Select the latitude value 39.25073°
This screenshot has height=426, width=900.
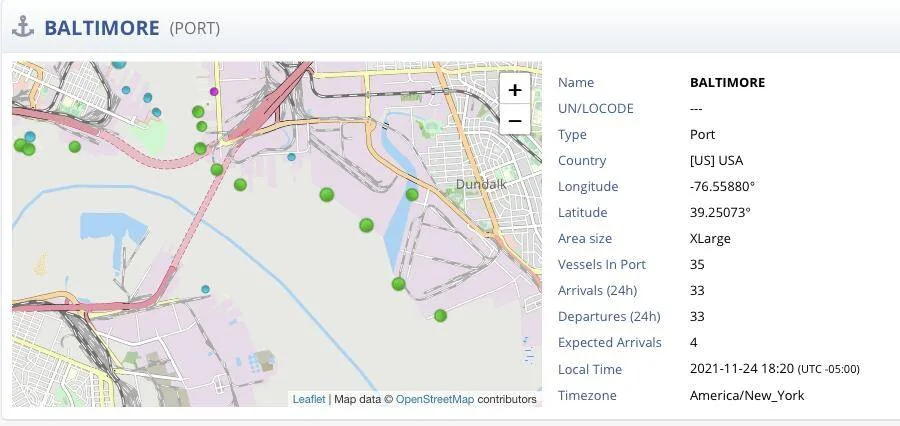pyautogui.click(x=720, y=212)
